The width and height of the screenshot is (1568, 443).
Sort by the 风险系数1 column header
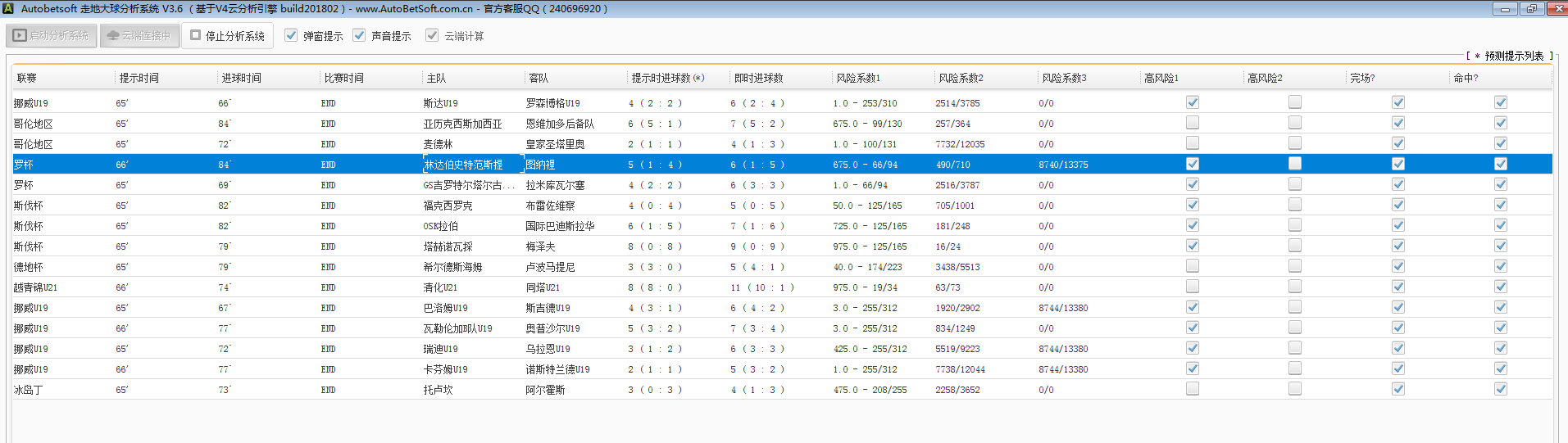858,78
